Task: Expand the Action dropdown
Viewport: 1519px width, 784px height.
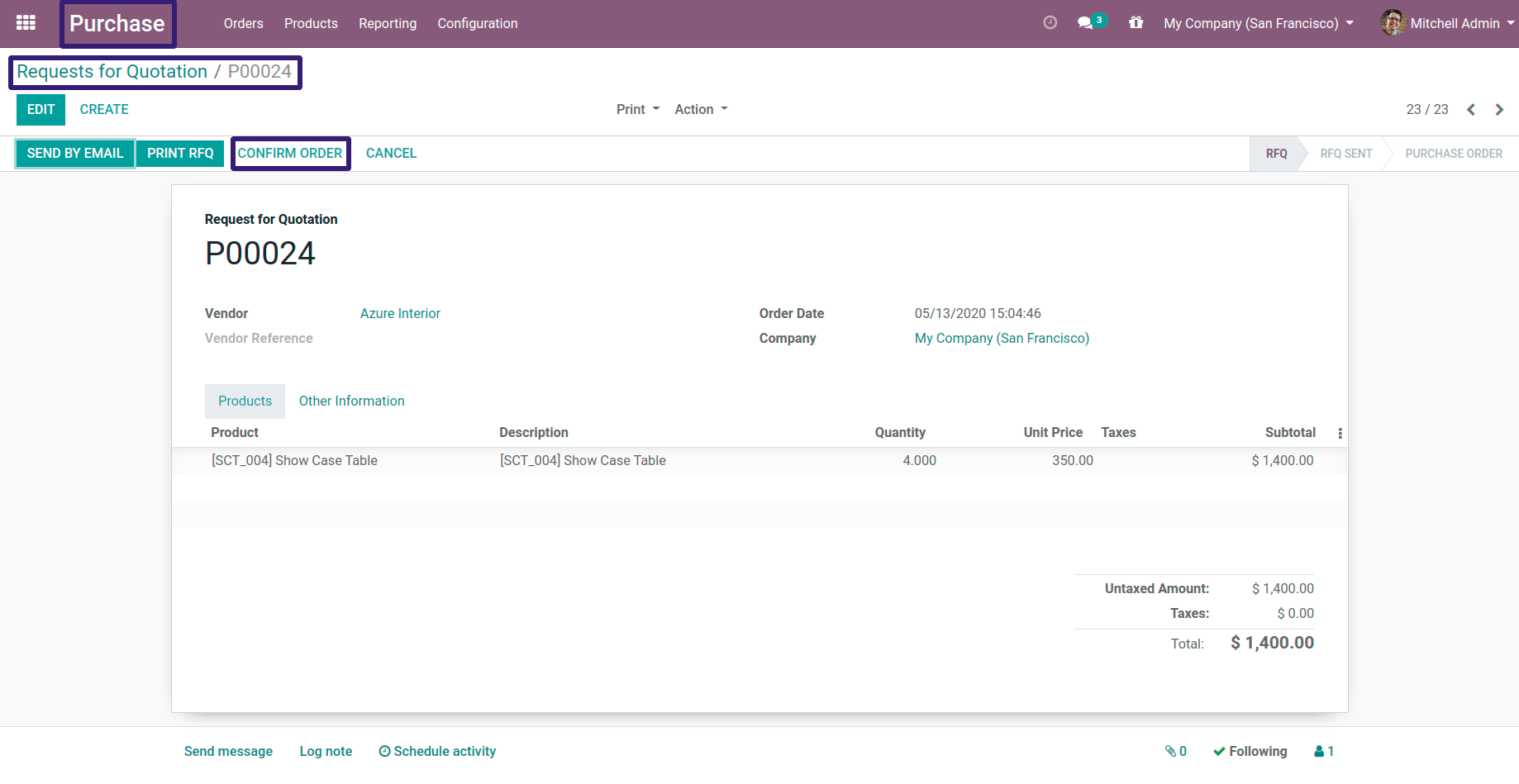Action: (x=701, y=109)
